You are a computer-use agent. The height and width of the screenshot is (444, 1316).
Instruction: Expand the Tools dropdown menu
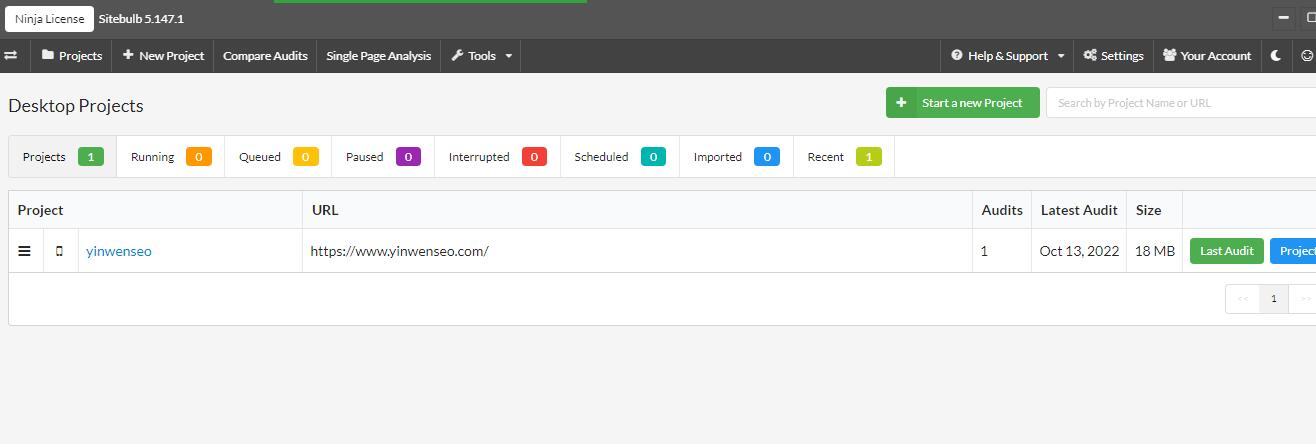pos(481,56)
